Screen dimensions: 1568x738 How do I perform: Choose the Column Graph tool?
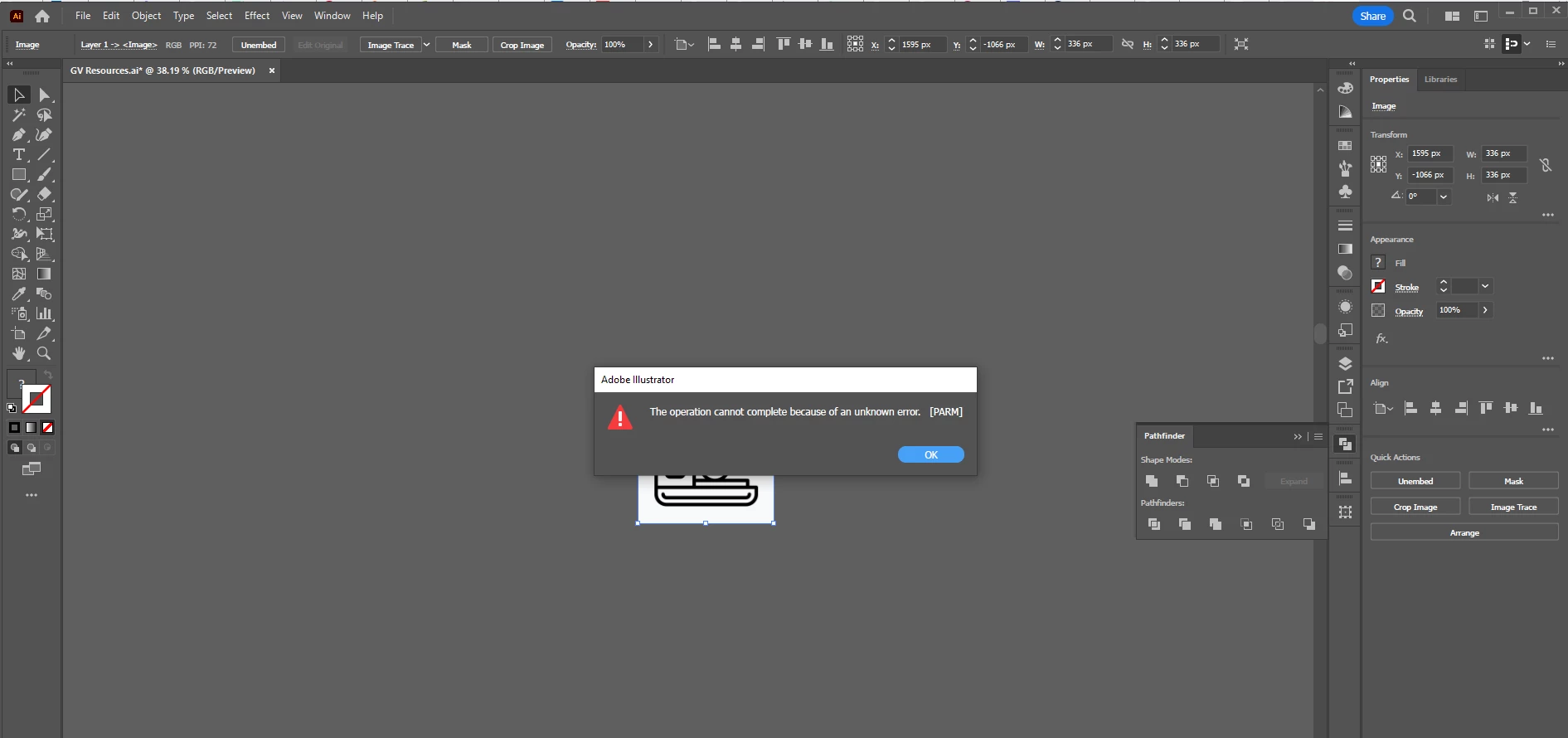(x=45, y=313)
